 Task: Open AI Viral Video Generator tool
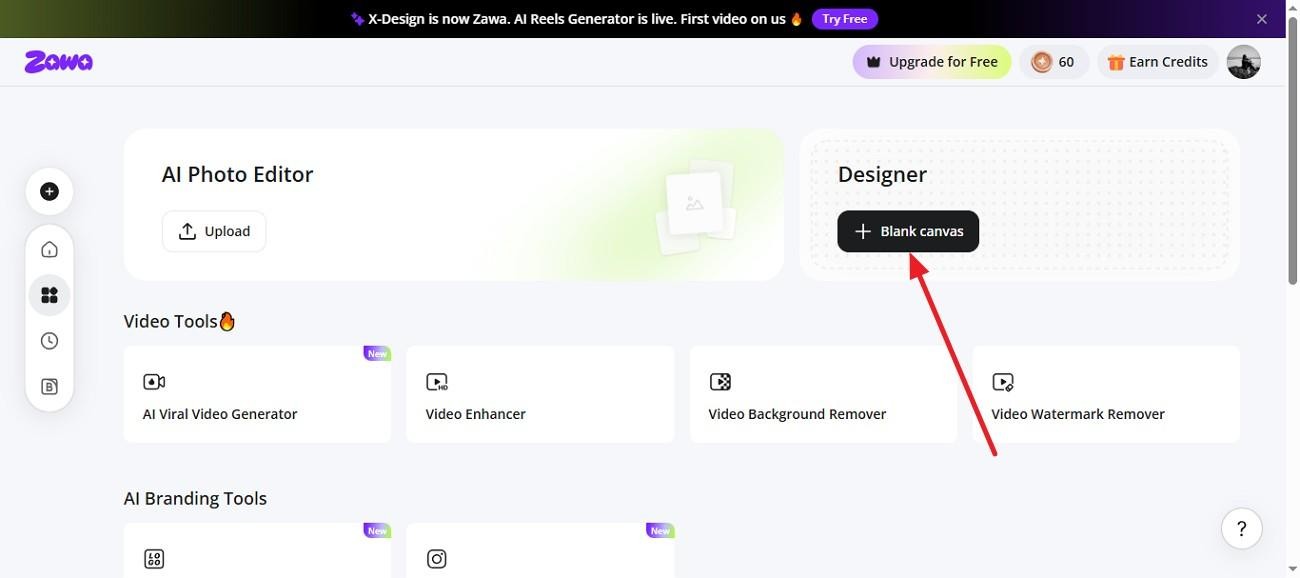pyautogui.click(x=257, y=394)
